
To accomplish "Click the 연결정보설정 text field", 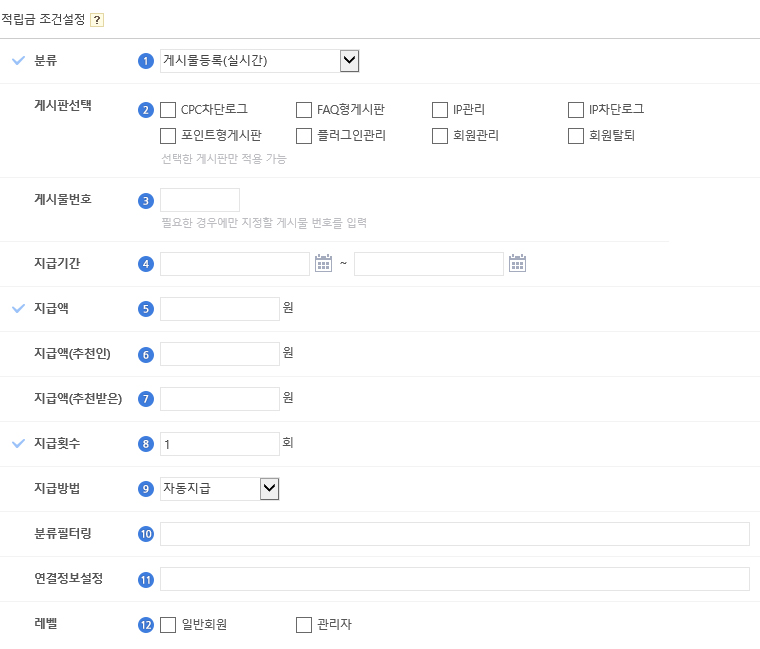I will [454, 579].
